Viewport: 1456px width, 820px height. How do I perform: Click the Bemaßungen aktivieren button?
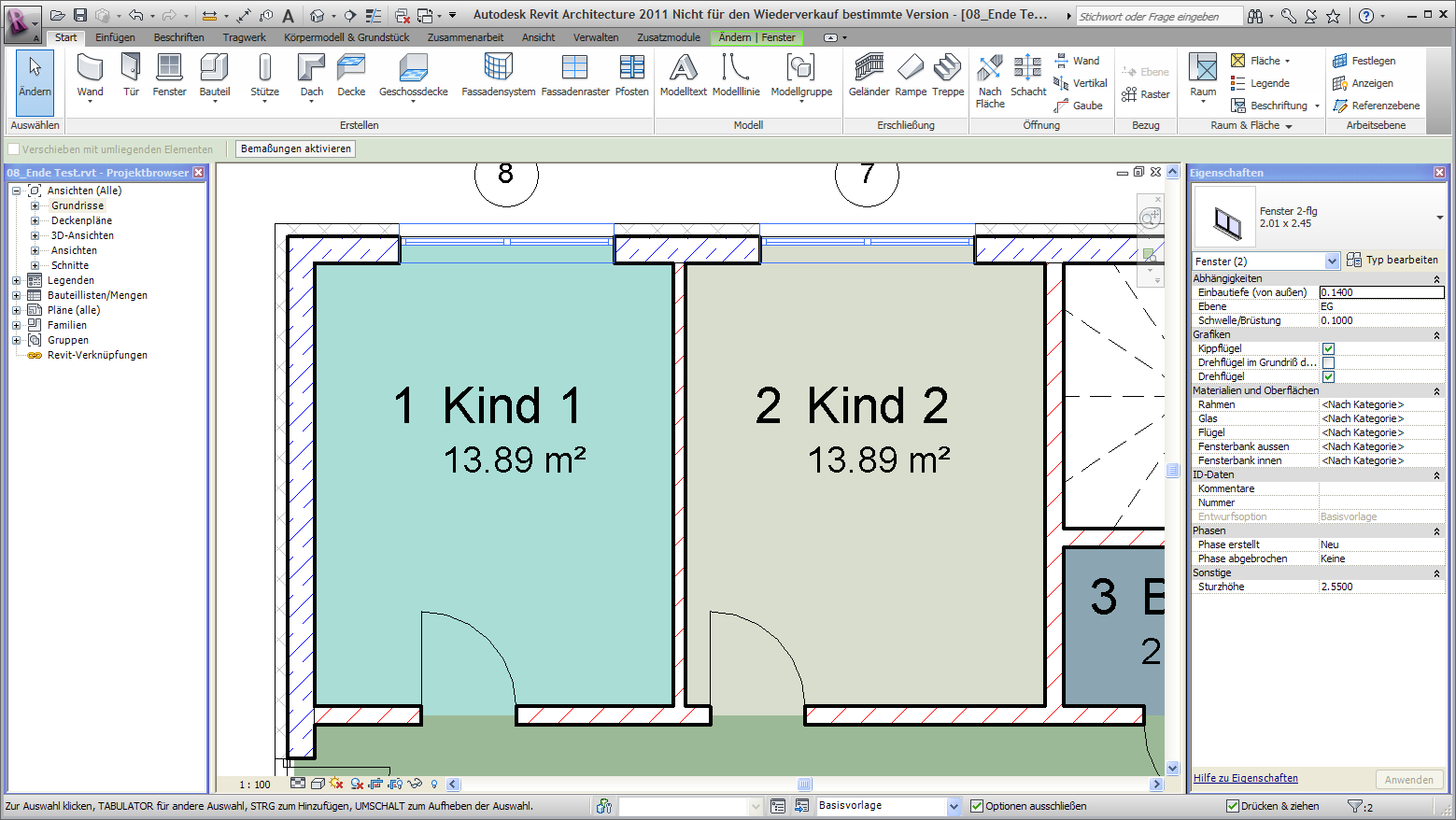[295, 148]
